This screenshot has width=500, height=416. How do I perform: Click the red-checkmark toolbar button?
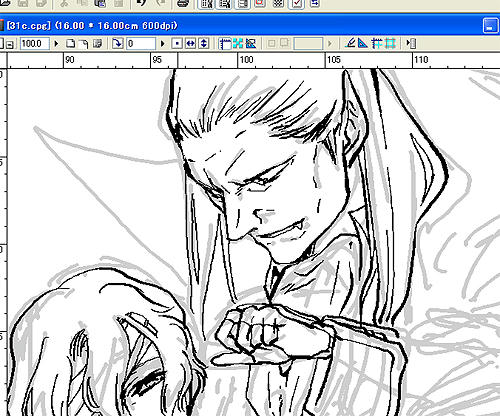tap(296, 4)
